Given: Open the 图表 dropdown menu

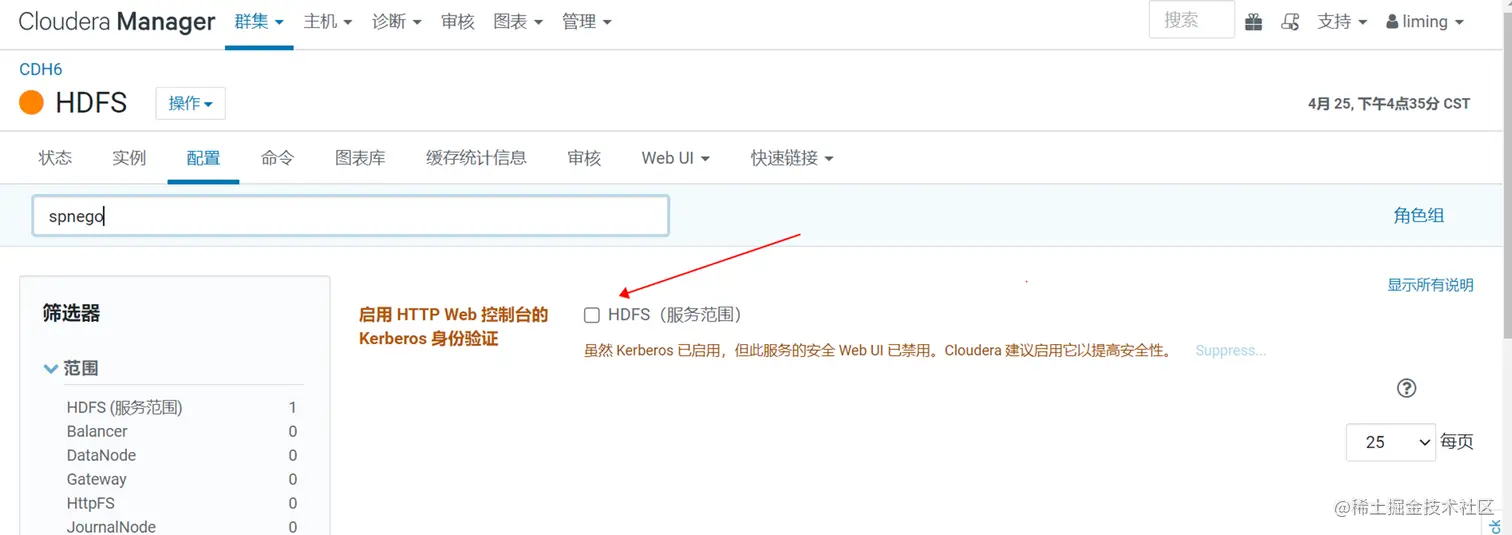Looking at the screenshot, I should pos(518,21).
